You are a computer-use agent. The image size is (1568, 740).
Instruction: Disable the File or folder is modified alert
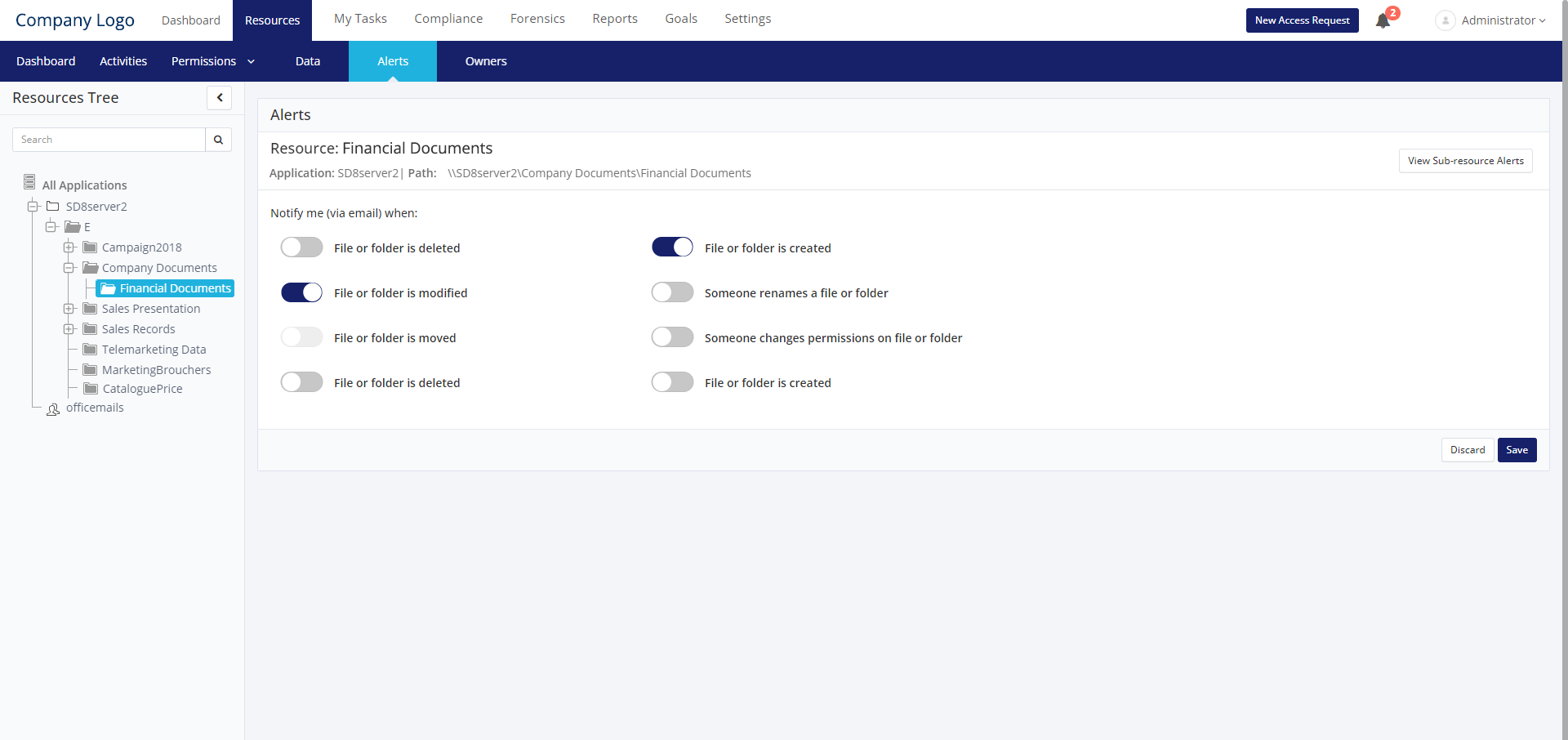[301, 292]
